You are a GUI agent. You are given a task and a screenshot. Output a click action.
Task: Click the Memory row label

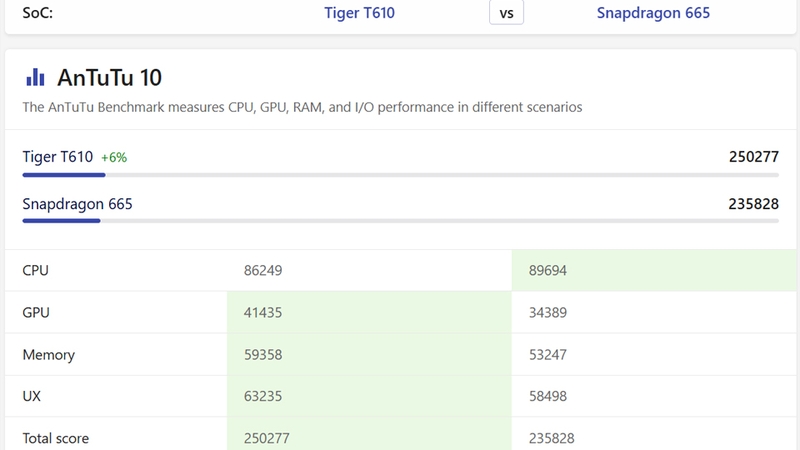pyautogui.click(x=48, y=355)
